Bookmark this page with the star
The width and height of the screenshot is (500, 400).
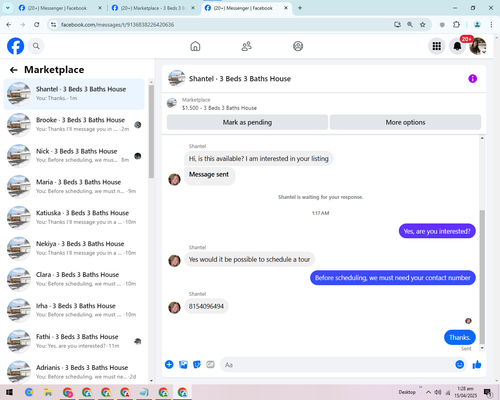(423, 24)
